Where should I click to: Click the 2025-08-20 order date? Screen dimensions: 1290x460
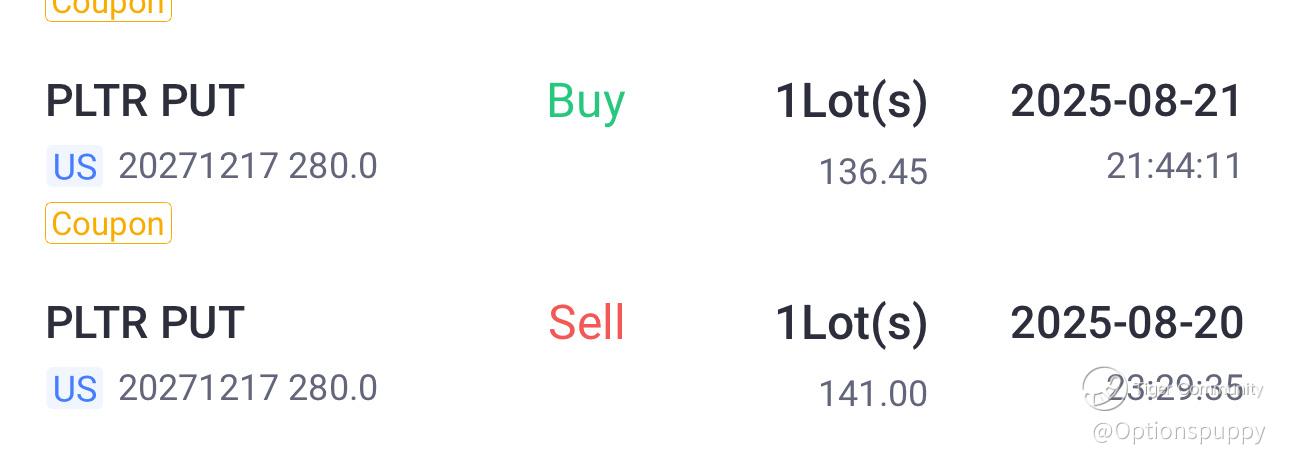pyautogui.click(x=1126, y=323)
